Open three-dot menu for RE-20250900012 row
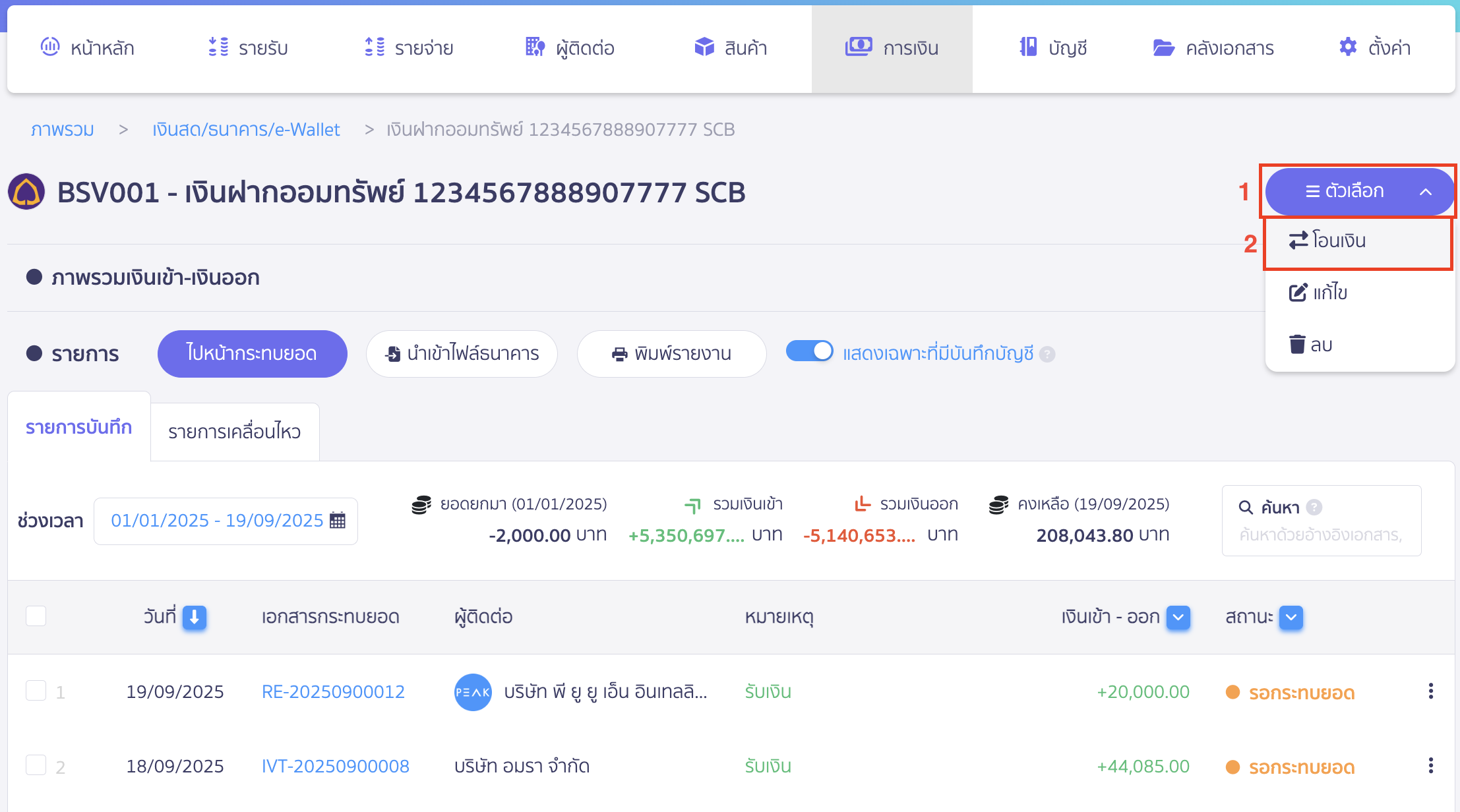Screen dimensions: 1460x812 (1430, 691)
